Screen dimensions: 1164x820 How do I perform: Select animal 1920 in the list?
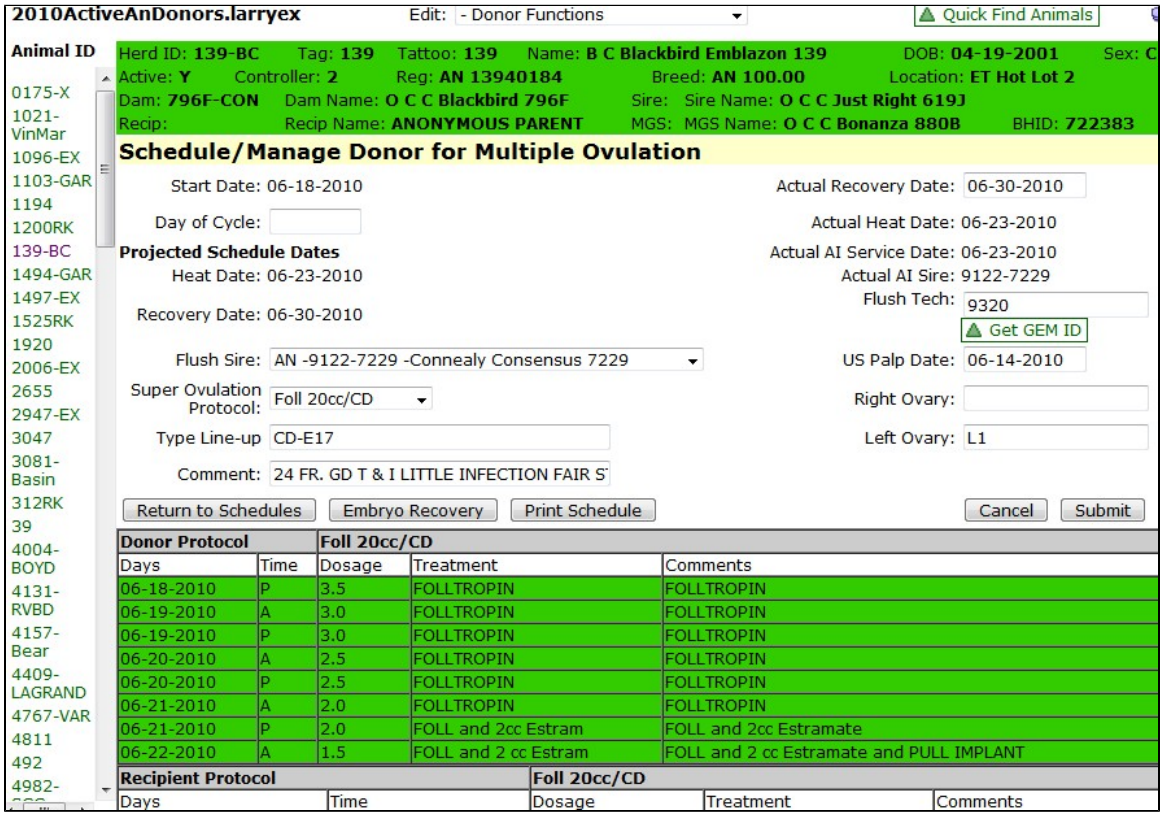pyautogui.click(x=32, y=344)
